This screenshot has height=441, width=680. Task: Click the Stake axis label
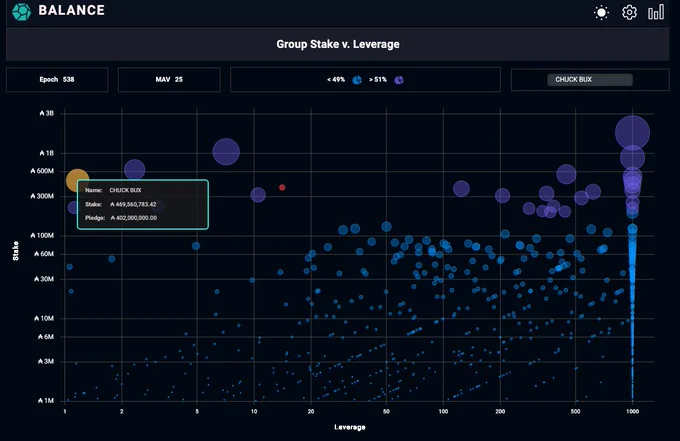pos(16,251)
